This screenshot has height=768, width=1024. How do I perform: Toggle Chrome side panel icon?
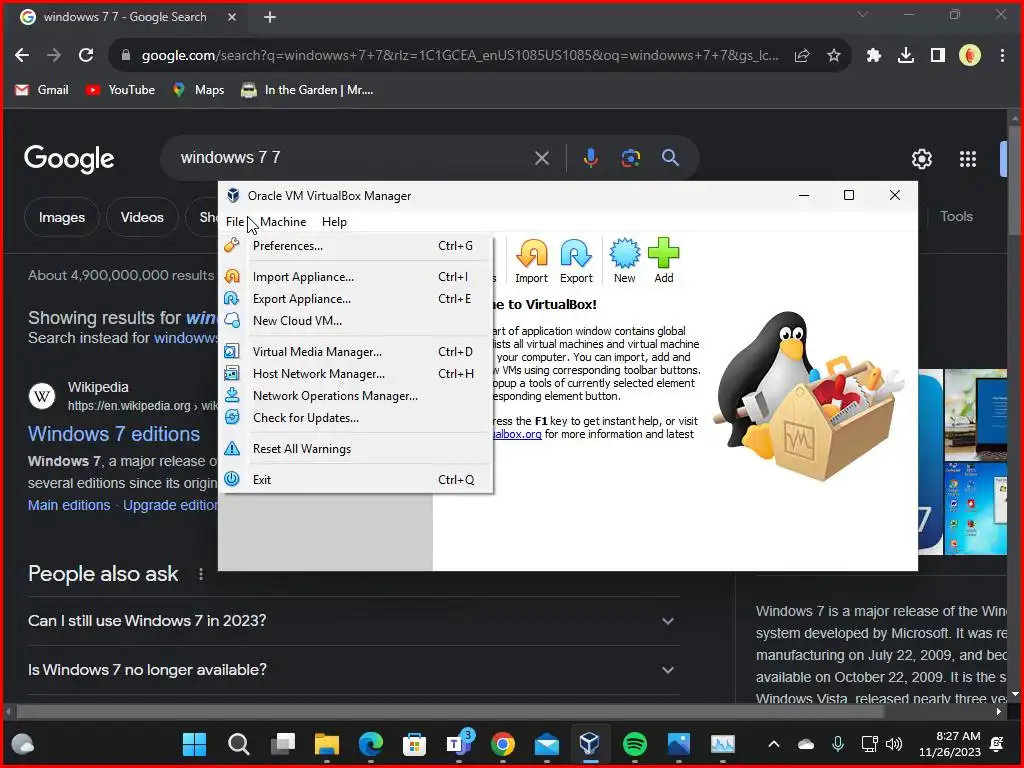938,56
